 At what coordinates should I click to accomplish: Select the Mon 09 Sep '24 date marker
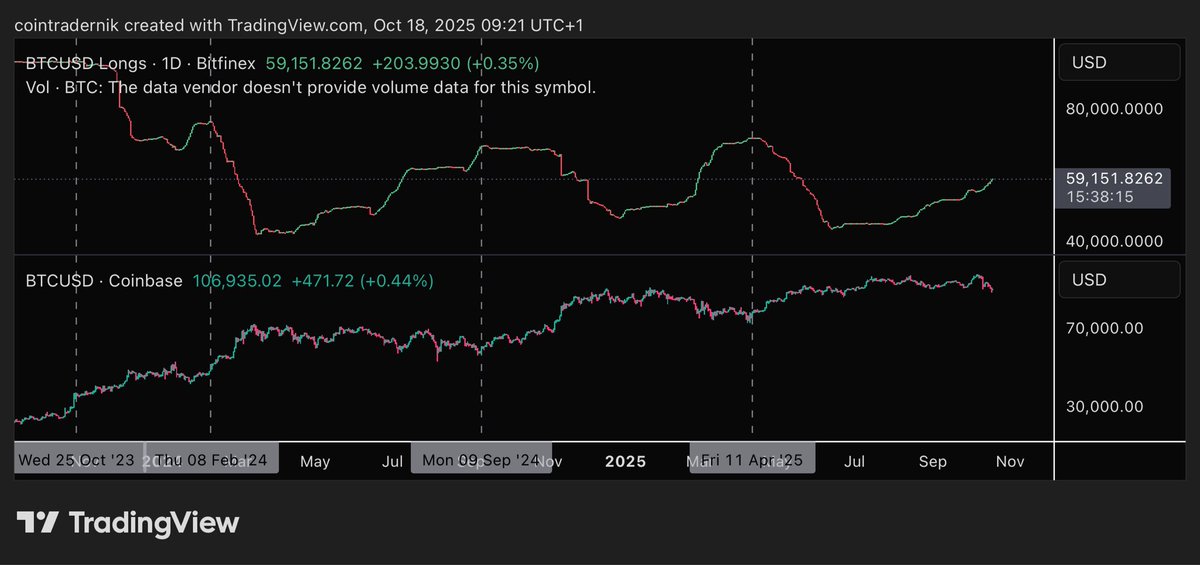pyautogui.click(x=482, y=460)
